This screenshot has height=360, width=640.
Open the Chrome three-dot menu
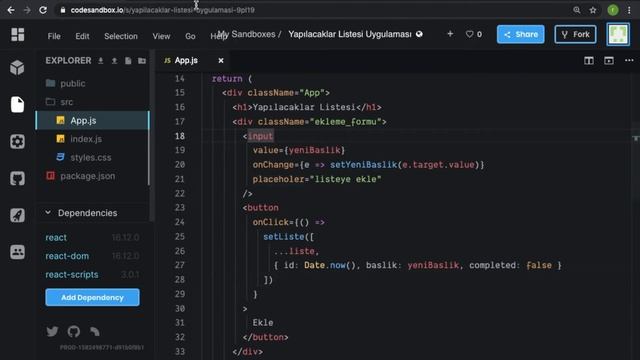pyautogui.click(x=629, y=10)
